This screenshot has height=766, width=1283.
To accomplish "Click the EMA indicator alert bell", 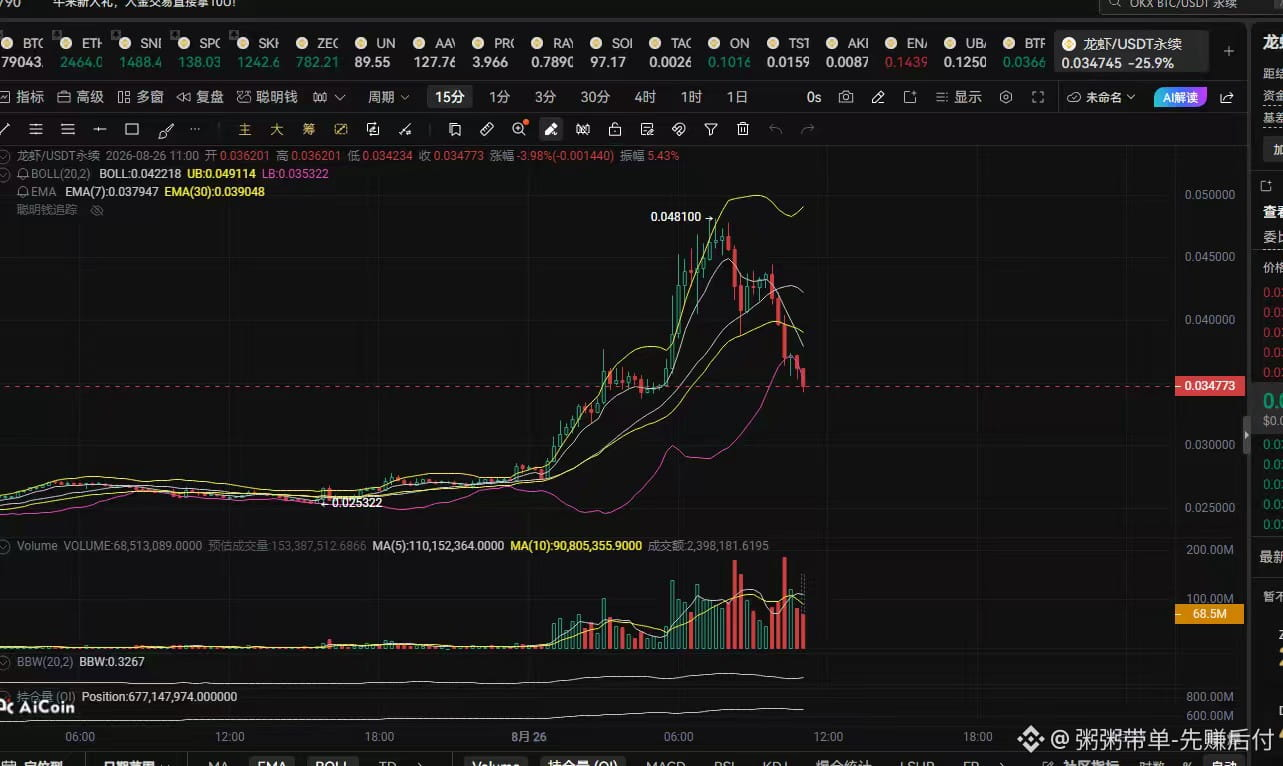I will point(22,191).
